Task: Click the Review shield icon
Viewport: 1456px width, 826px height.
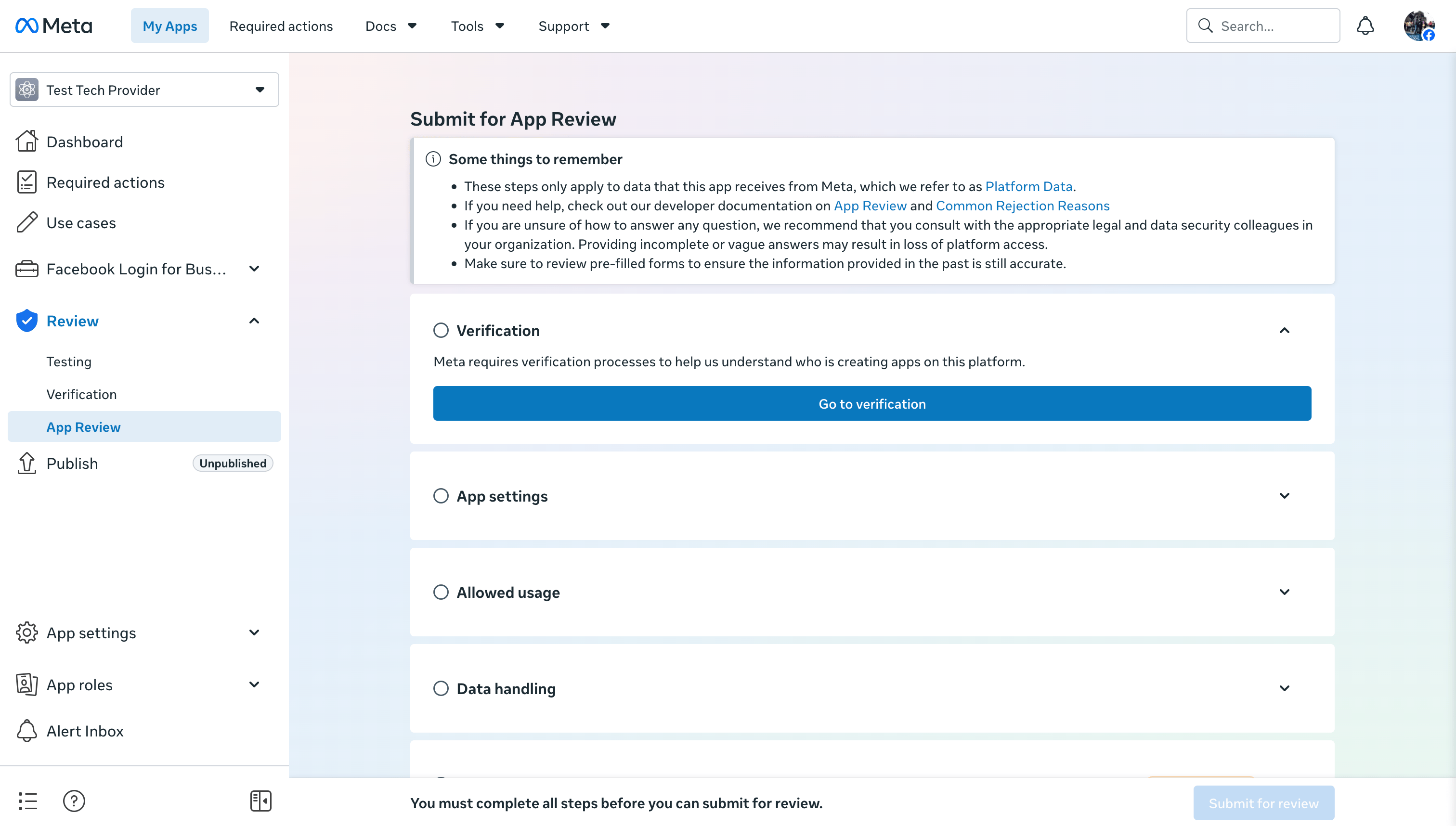Action: pos(26,321)
